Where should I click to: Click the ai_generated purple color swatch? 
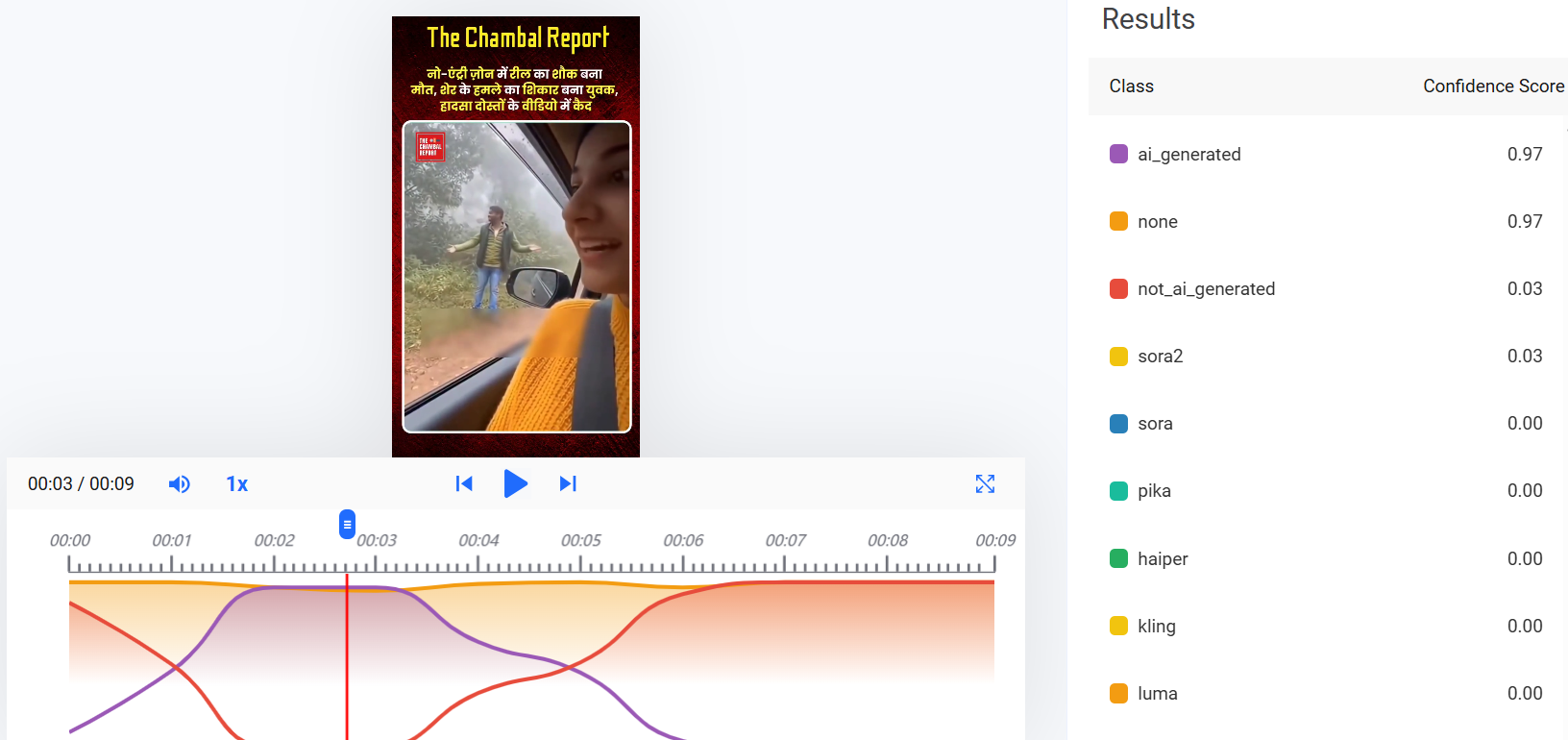[1118, 154]
